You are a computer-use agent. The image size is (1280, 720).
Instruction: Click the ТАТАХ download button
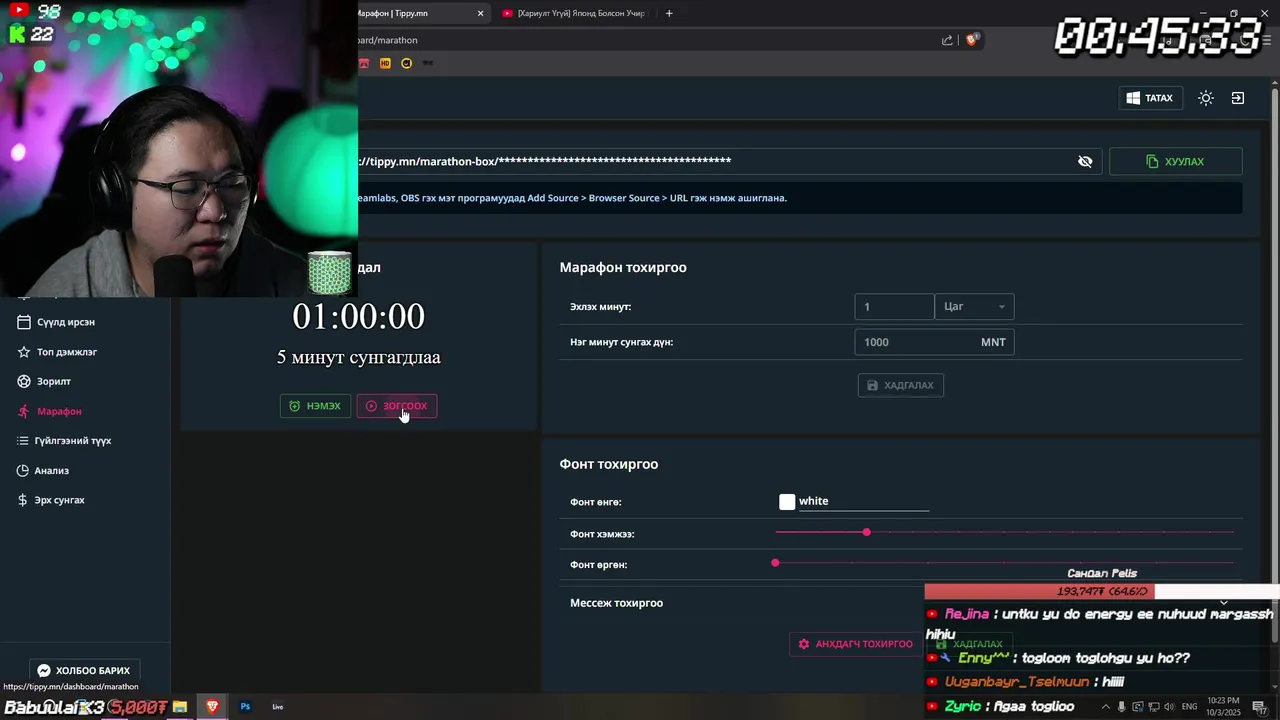pos(1150,98)
